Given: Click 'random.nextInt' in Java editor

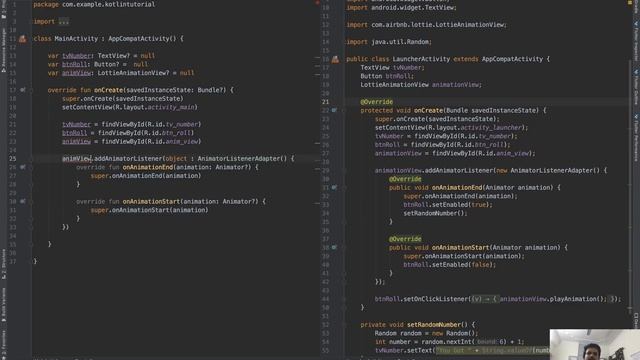Looking at the screenshot, I should click(x=446, y=342).
